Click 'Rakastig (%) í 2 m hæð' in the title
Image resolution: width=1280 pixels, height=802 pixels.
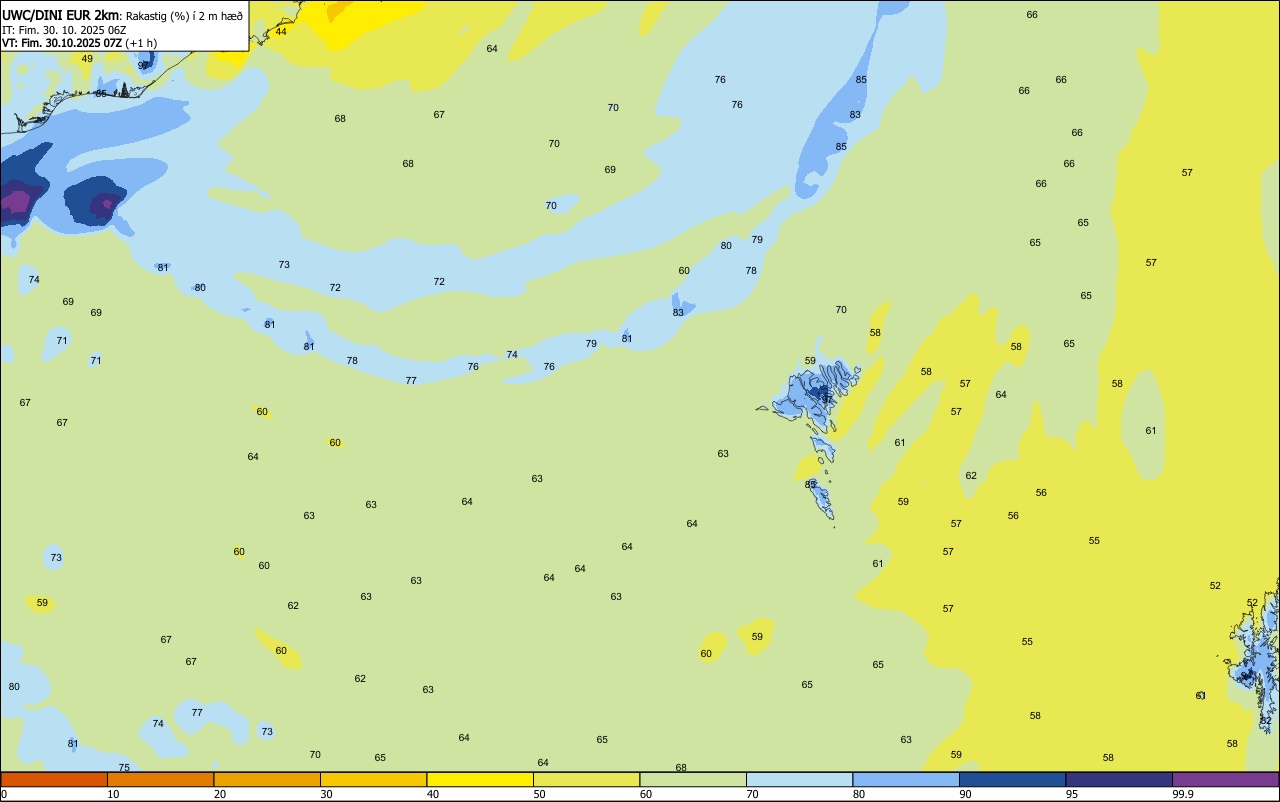[x=184, y=16]
